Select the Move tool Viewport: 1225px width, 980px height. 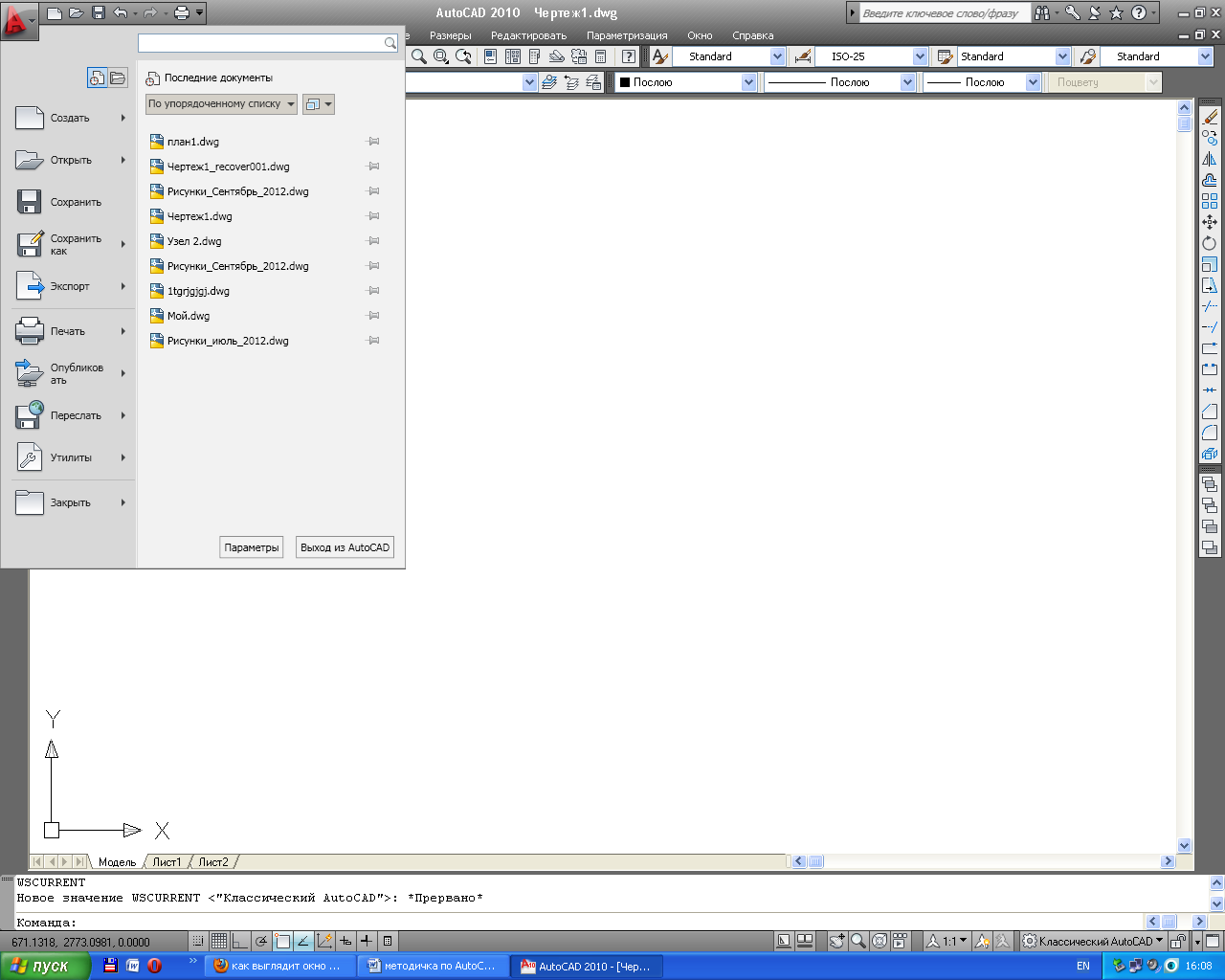point(1210,222)
